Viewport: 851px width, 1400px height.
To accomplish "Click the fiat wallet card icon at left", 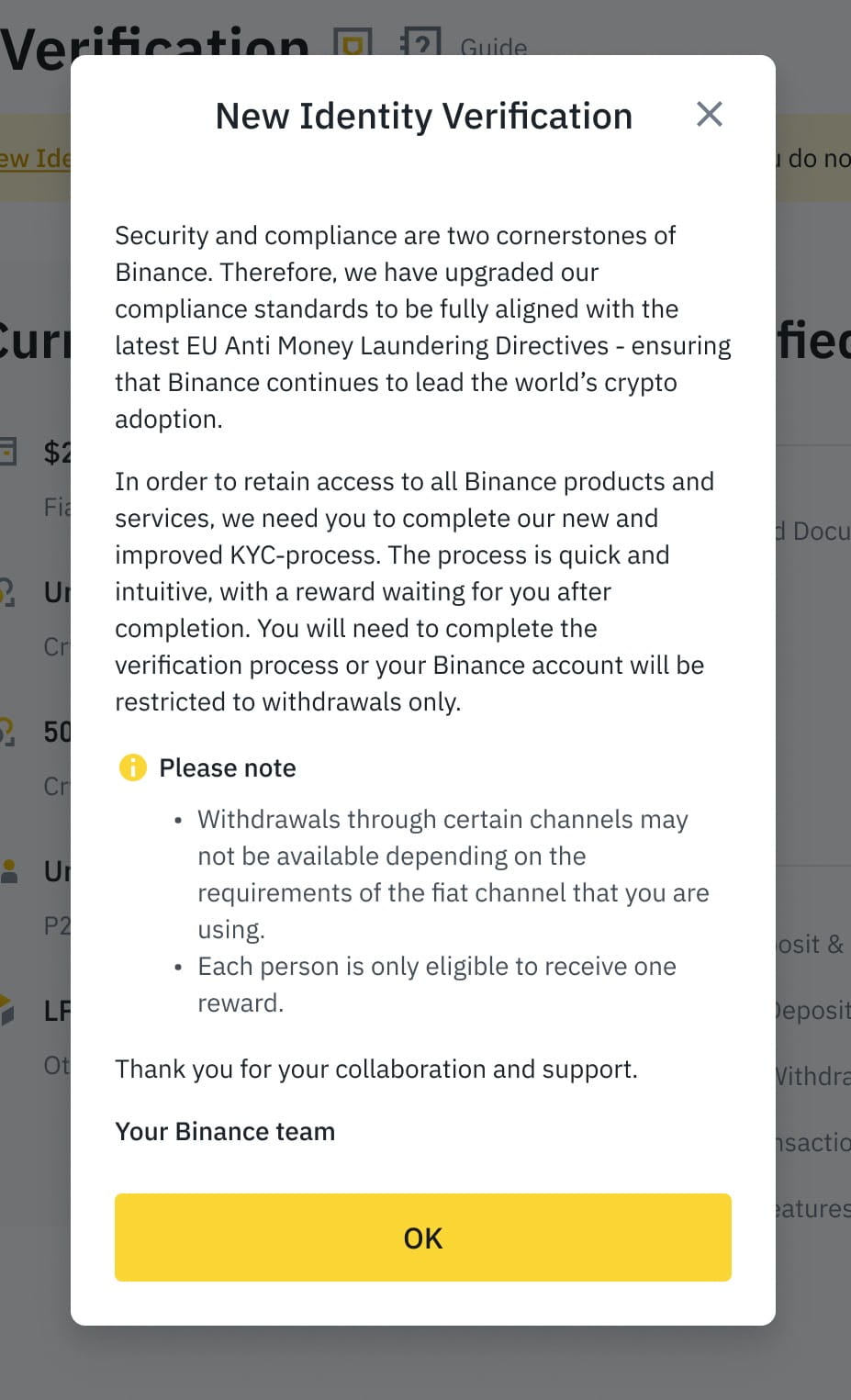I will click(8, 451).
